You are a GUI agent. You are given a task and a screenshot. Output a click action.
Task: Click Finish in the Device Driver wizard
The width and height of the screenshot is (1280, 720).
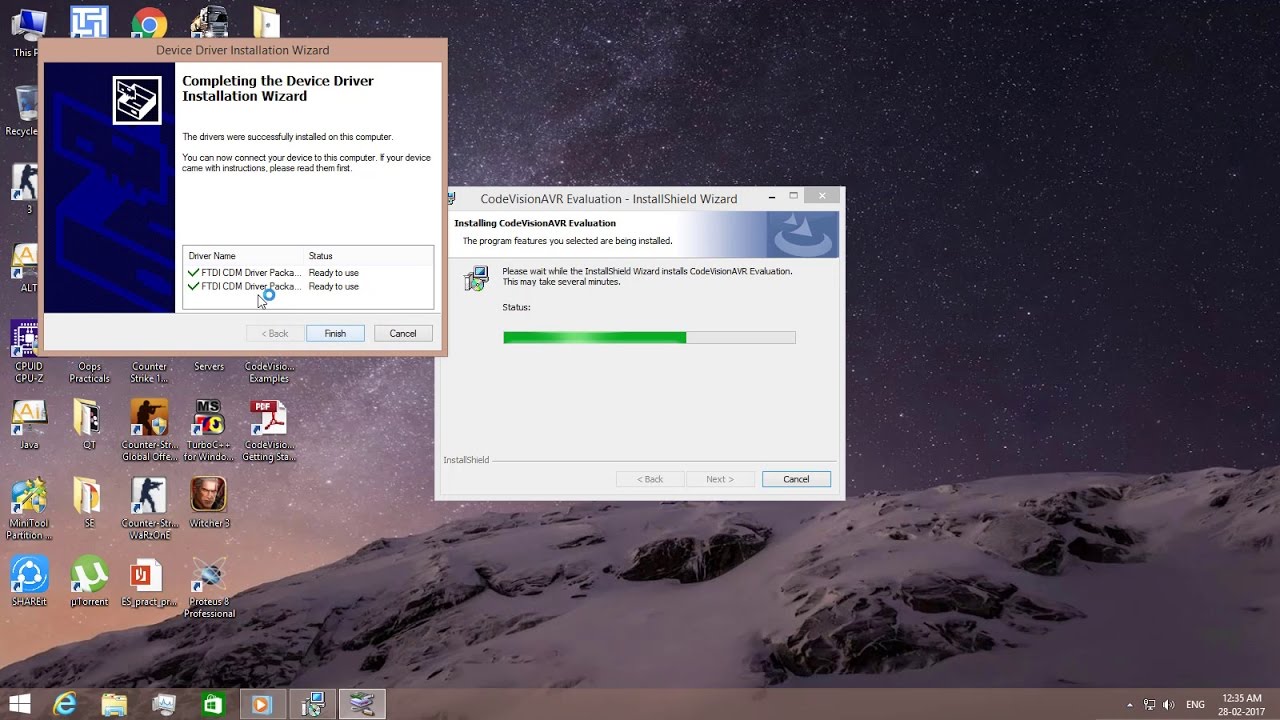tap(335, 333)
